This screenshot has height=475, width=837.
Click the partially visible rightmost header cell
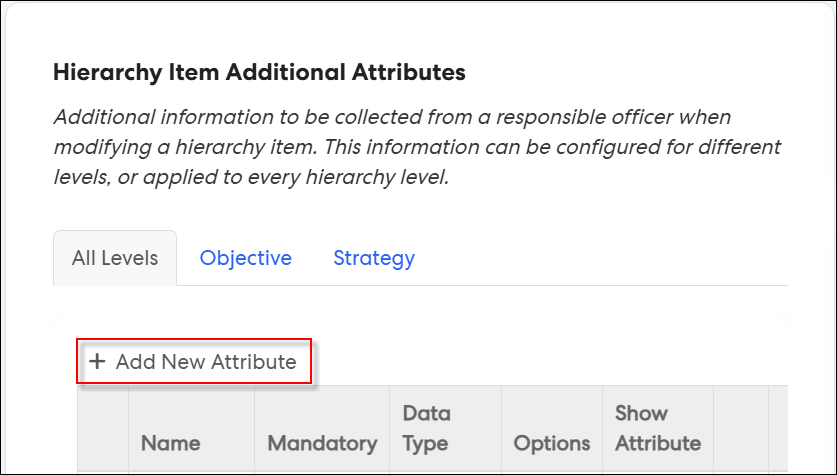pos(778,428)
